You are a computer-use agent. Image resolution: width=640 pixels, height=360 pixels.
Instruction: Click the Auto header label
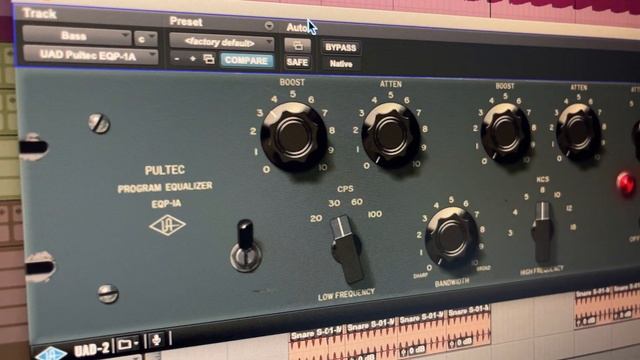click(297, 28)
